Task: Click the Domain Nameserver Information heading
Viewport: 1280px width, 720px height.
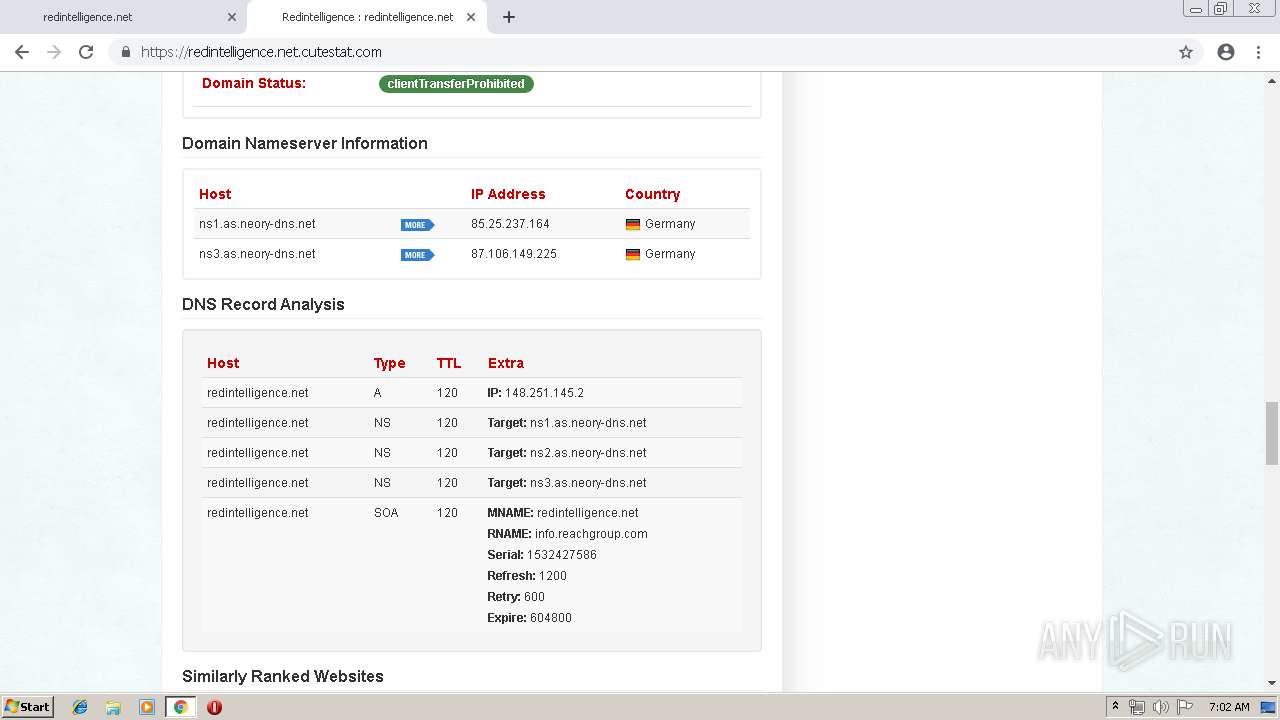Action: pyautogui.click(x=305, y=143)
